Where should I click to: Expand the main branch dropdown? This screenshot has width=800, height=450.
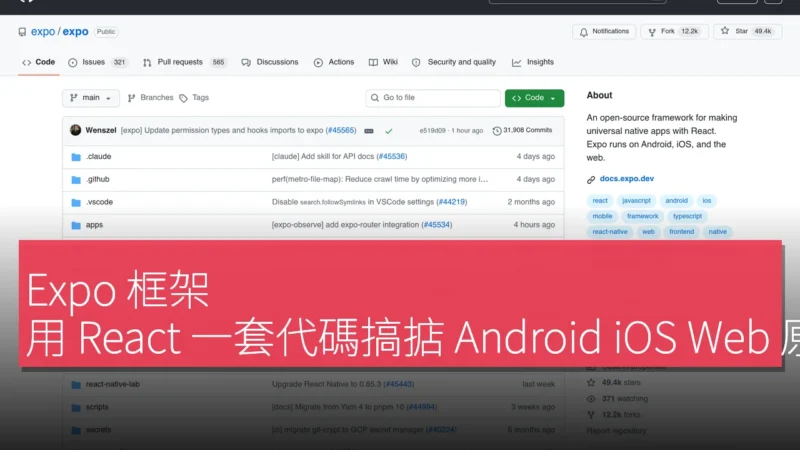(91, 98)
